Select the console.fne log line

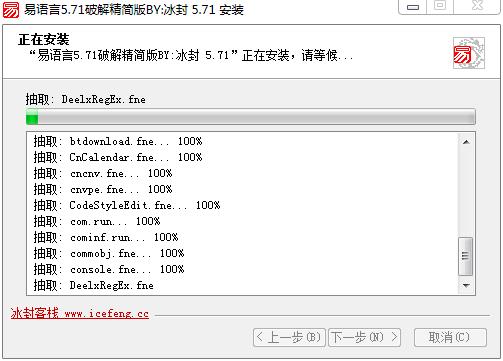click(x=109, y=269)
